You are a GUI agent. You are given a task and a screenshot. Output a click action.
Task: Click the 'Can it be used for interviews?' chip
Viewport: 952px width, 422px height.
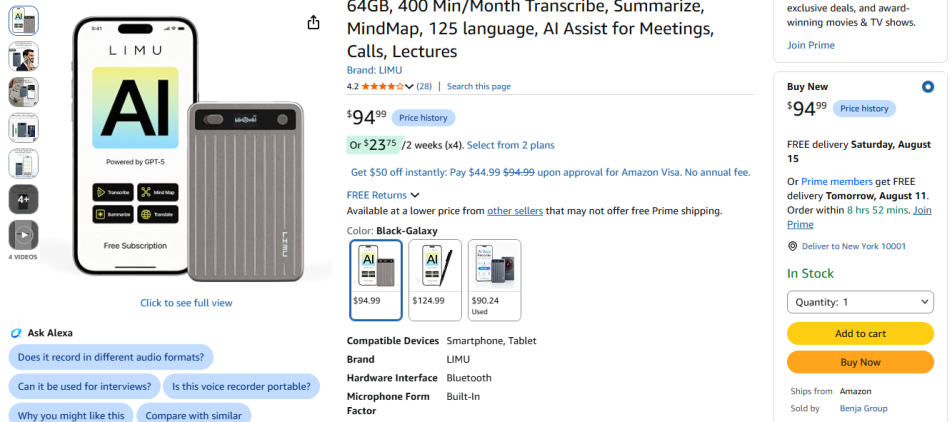[x=84, y=386]
